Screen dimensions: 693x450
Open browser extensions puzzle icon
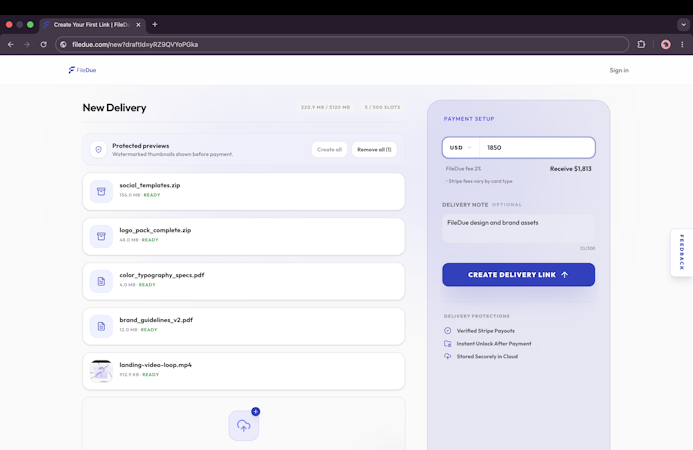641,44
